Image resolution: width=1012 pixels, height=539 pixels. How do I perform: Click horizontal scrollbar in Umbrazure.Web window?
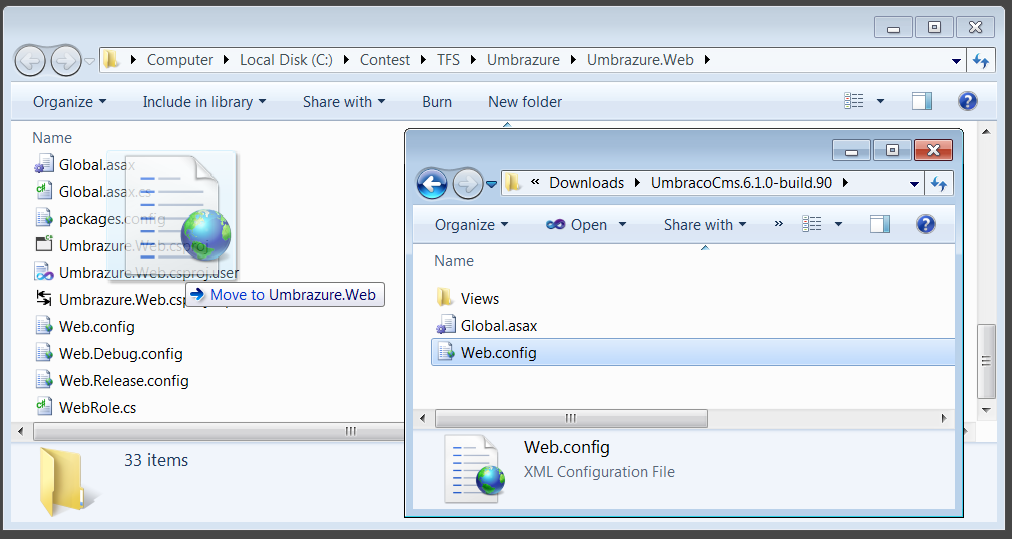tap(218, 431)
